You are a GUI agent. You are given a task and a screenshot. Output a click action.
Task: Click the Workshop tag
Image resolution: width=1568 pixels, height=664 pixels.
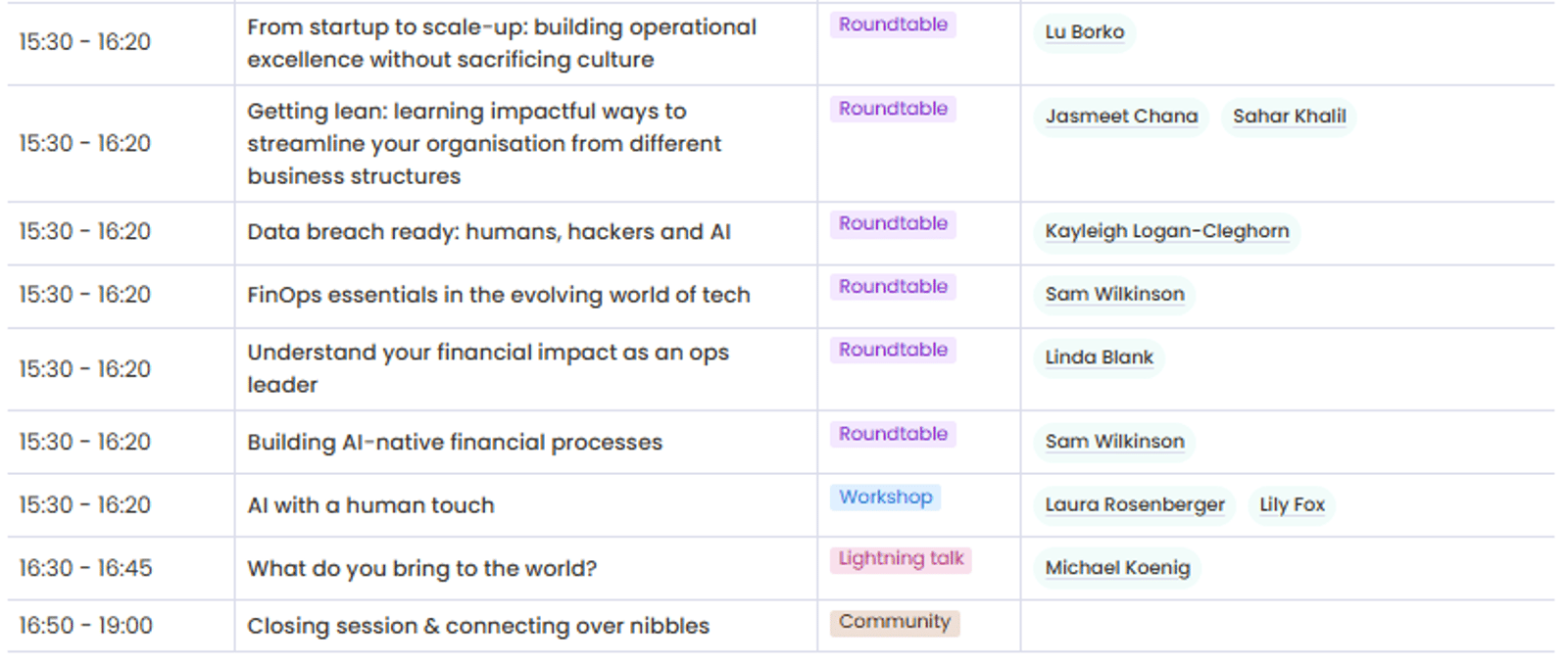pos(885,498)
